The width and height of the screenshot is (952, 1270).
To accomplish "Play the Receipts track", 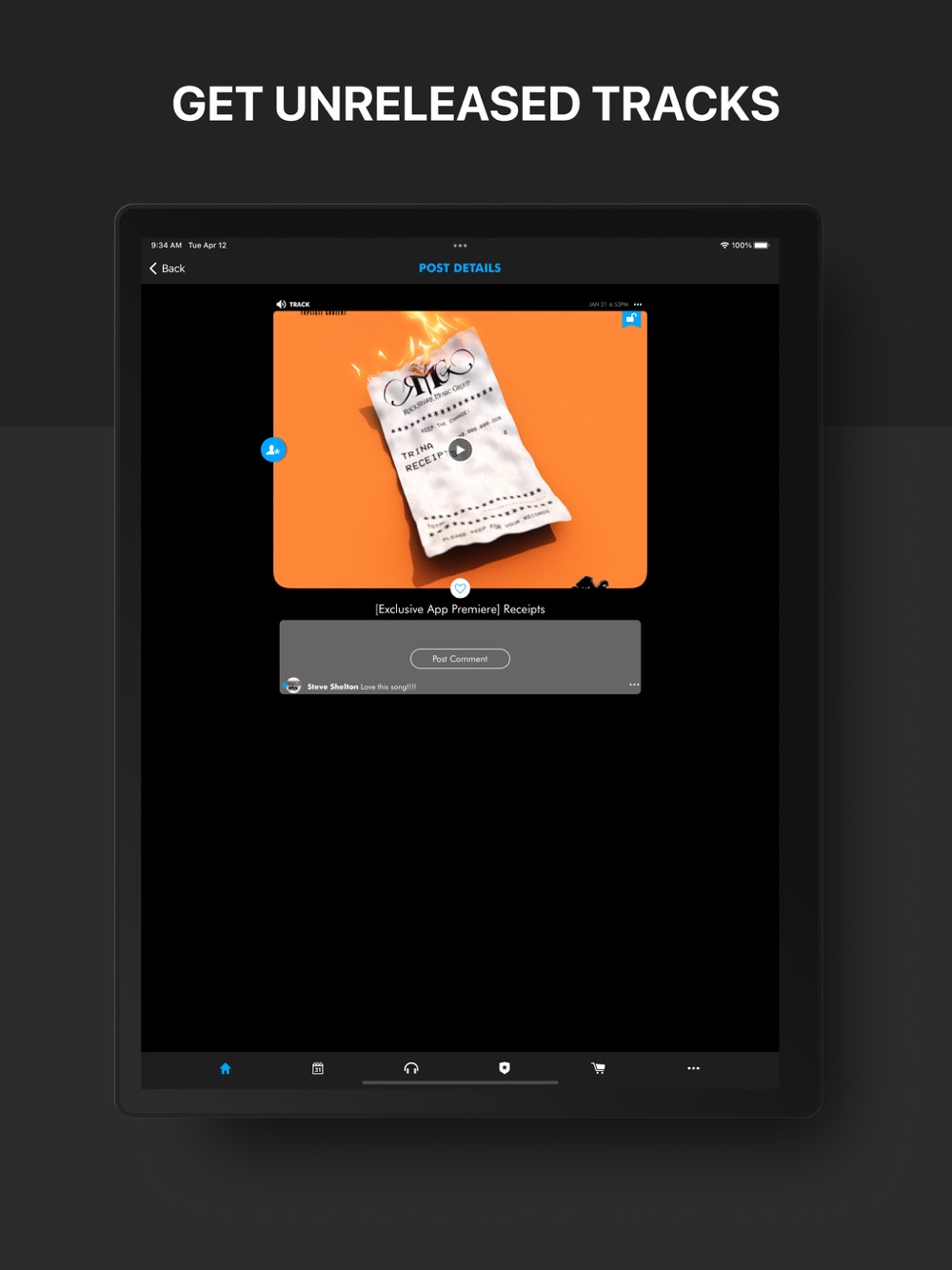I will click(460, 449).
